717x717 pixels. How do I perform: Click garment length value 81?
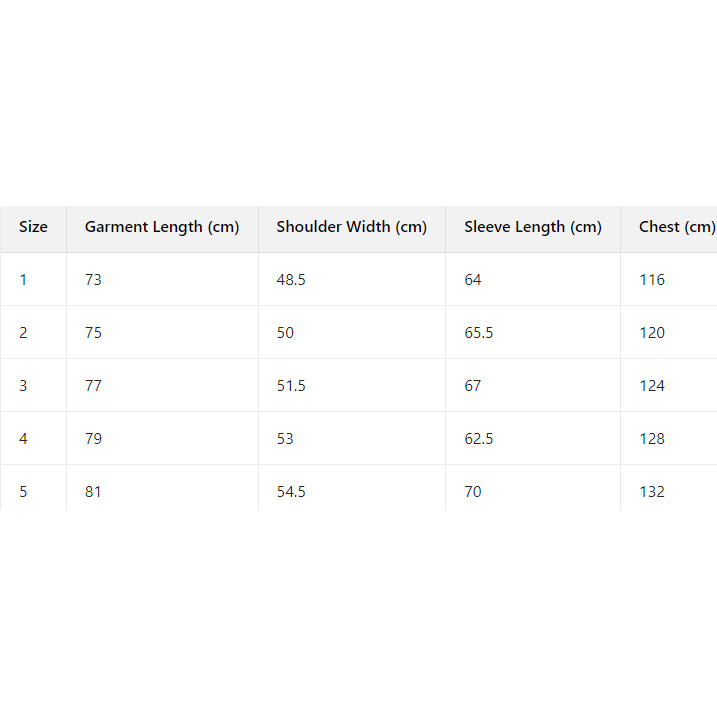pyautogui.click(x=93, y=492)
